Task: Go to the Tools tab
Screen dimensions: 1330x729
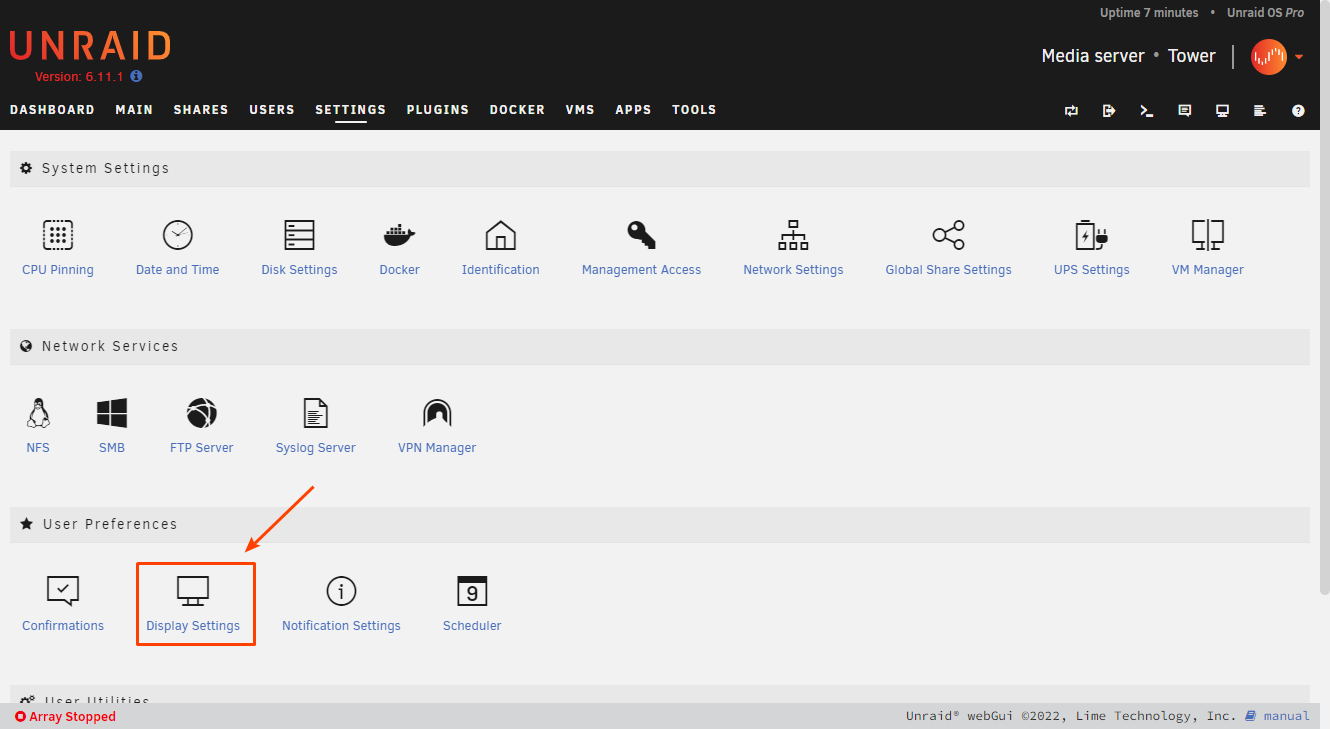Action: [694, 110]
